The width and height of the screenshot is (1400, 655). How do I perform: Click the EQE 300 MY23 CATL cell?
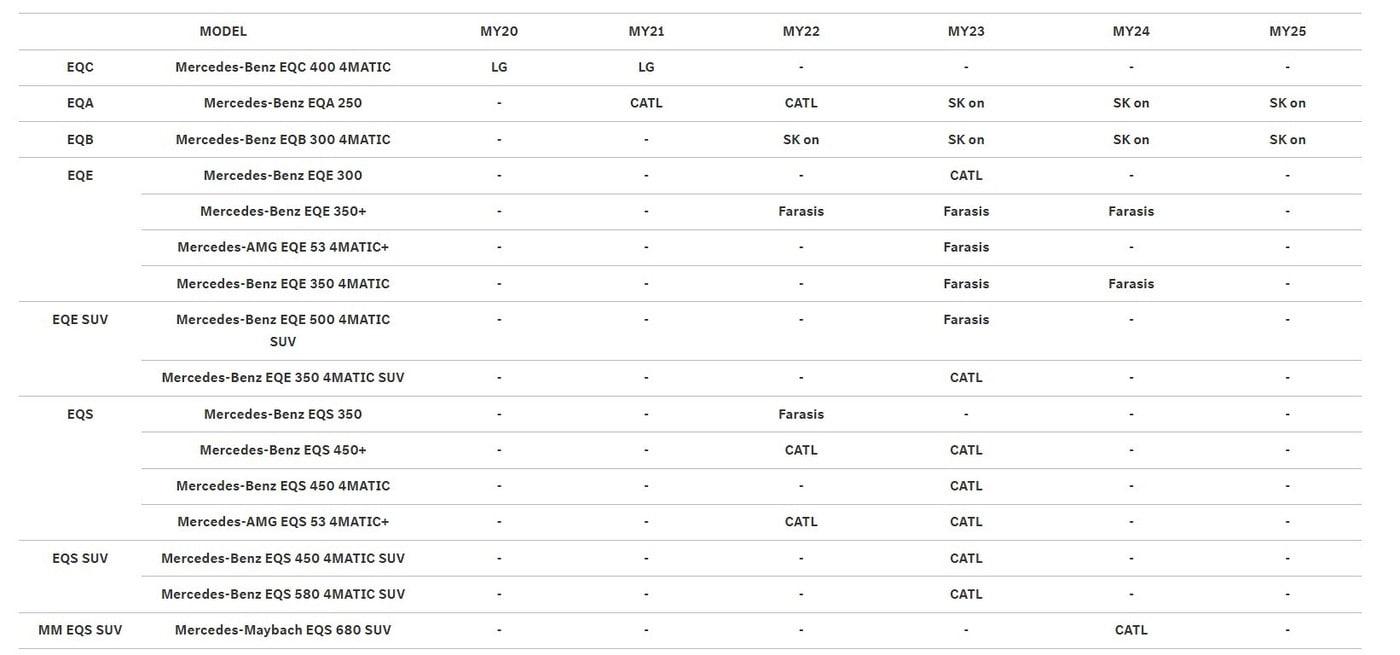pyautogui.click(x=966, y=175)
